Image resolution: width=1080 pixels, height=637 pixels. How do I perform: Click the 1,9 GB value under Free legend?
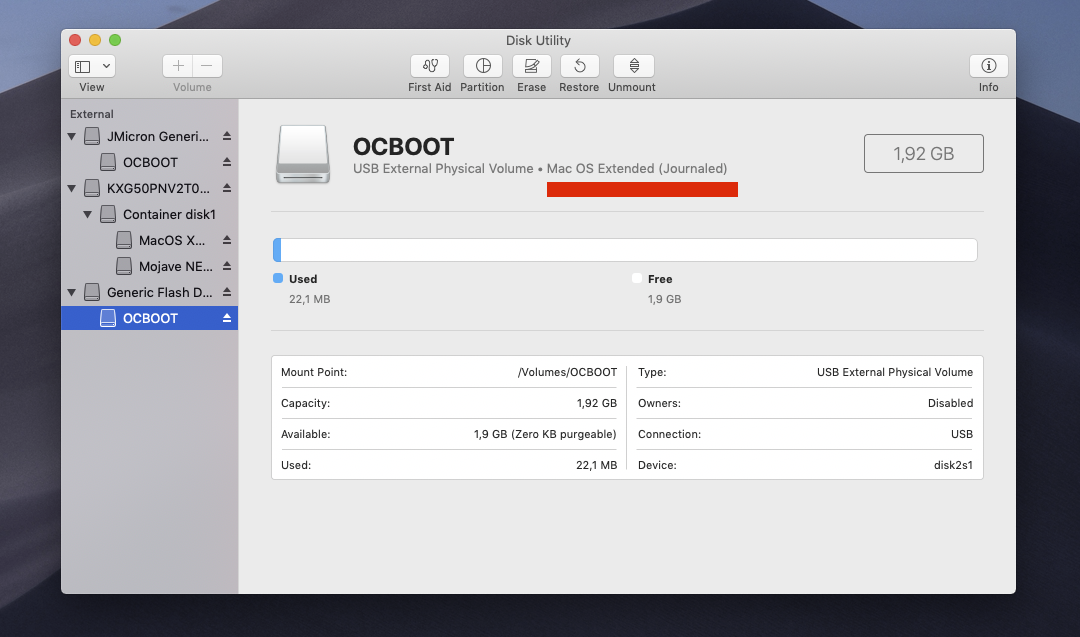pos(664,299)
